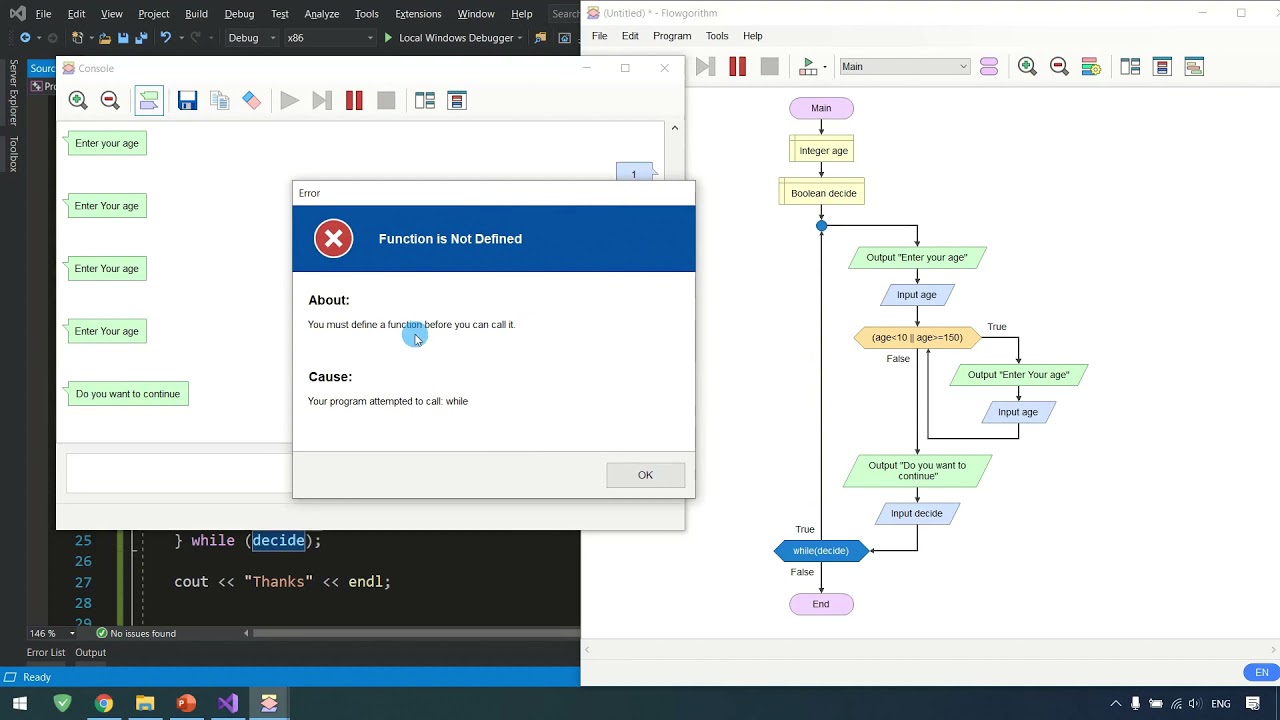Open the Flowgorithm Tools menu
1280x720 pixels.
pyautogui.click(x=717, y=36)
